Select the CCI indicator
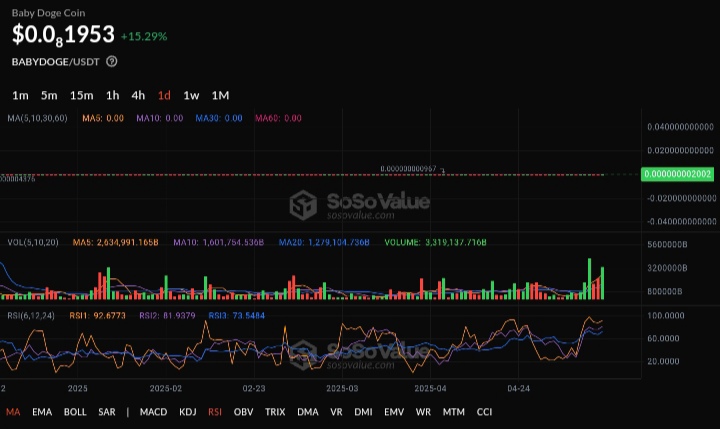 click(x=484, y=411)
